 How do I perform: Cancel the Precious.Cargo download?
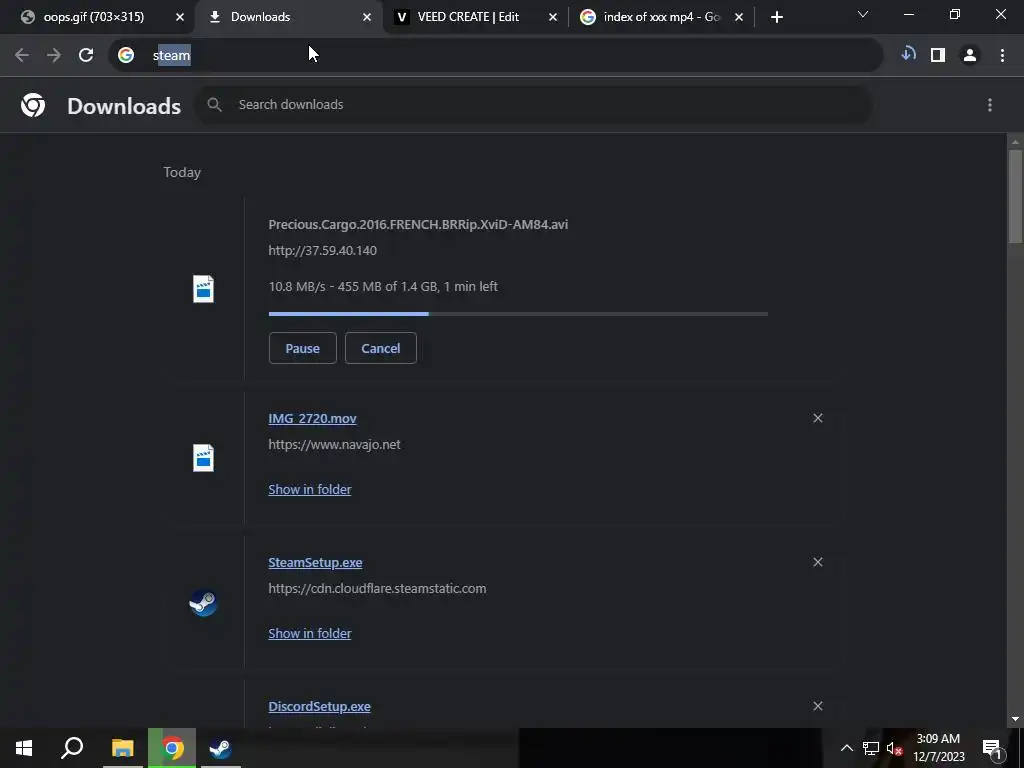(x=381, y=348)
